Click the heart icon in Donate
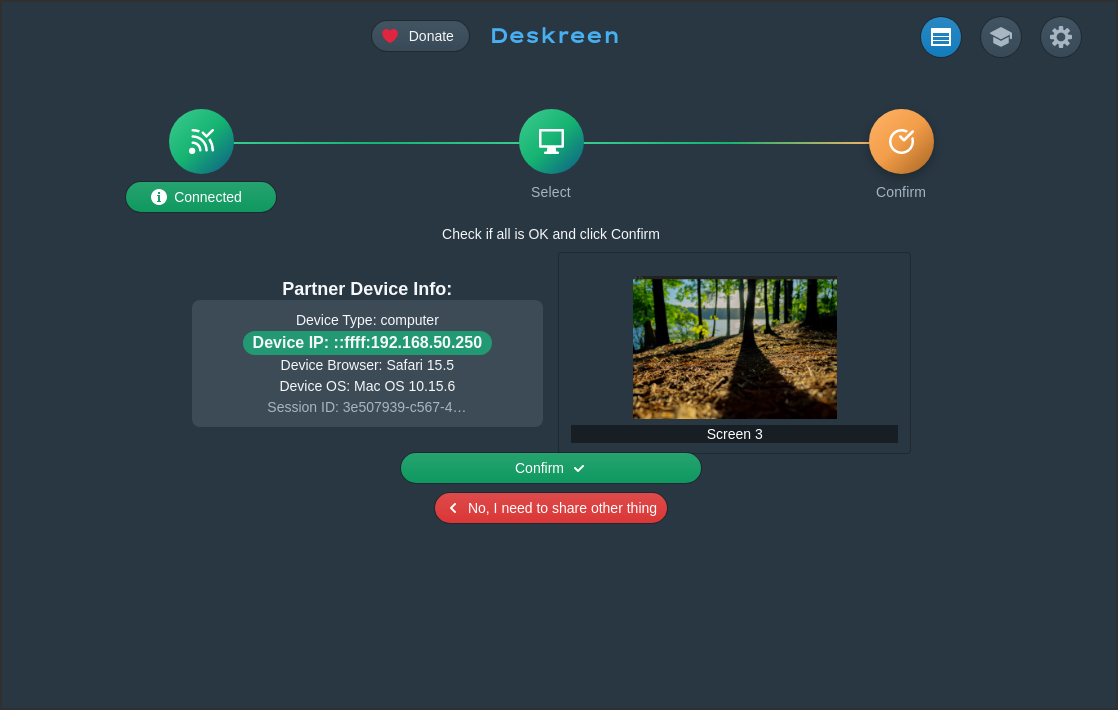1118x710 pixels. point(390,36)
